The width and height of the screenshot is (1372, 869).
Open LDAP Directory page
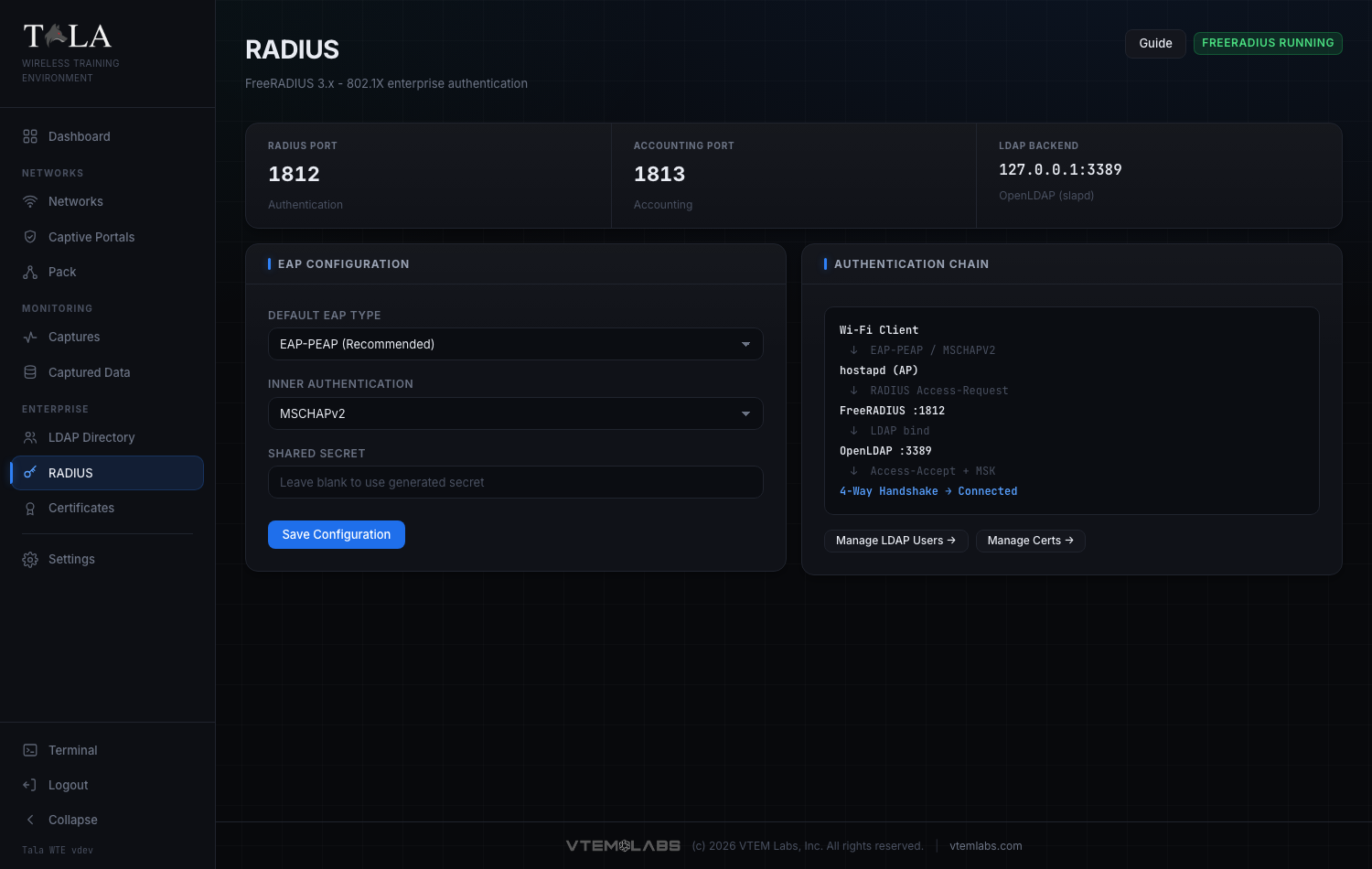(x=107, y=437)
